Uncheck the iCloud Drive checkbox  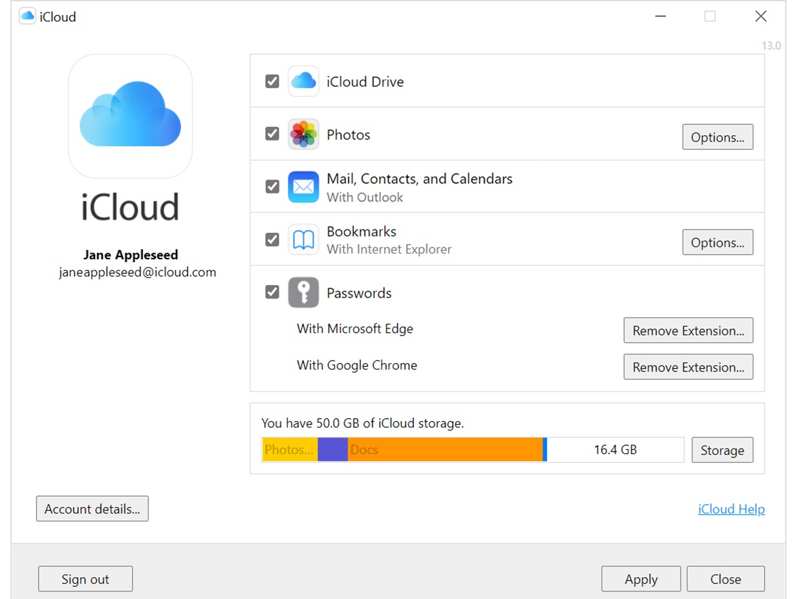tap(272, 81)
